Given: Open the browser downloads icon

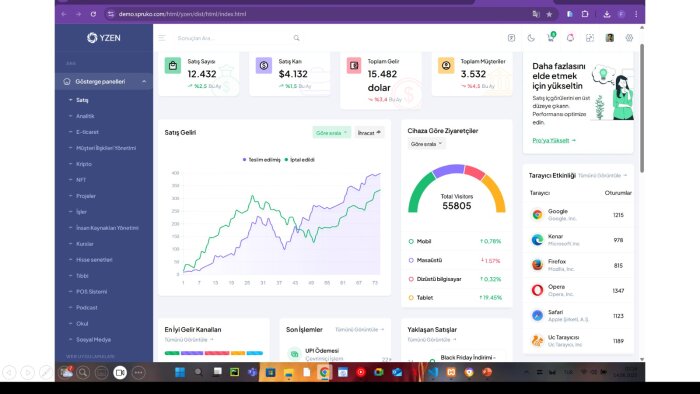Looking at the screenshot, I should 606,14.
